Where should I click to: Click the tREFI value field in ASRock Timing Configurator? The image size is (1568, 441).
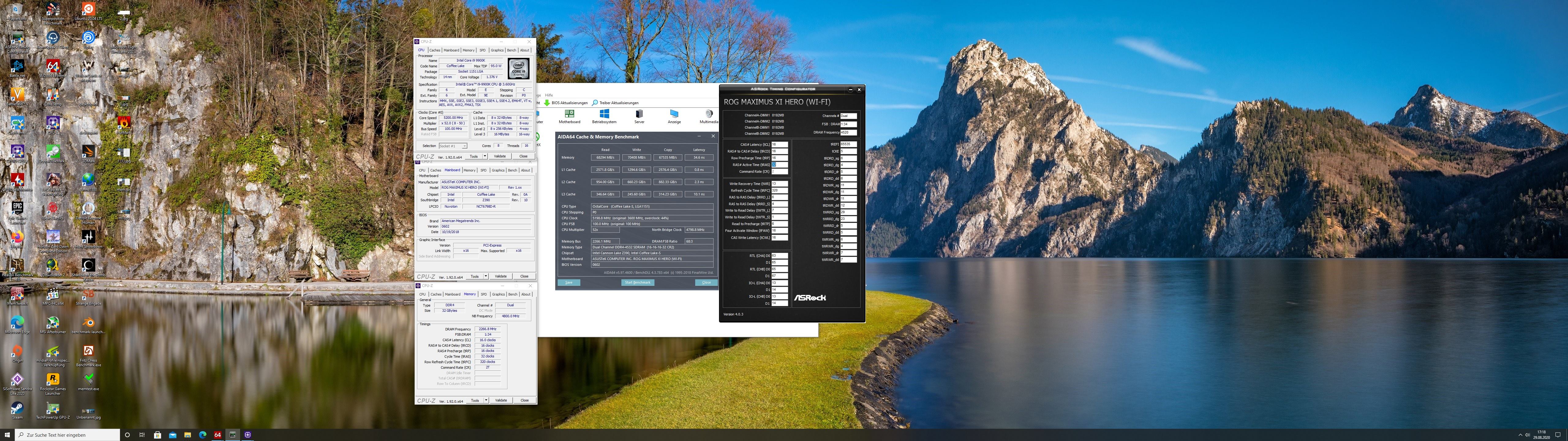[849, 144]
